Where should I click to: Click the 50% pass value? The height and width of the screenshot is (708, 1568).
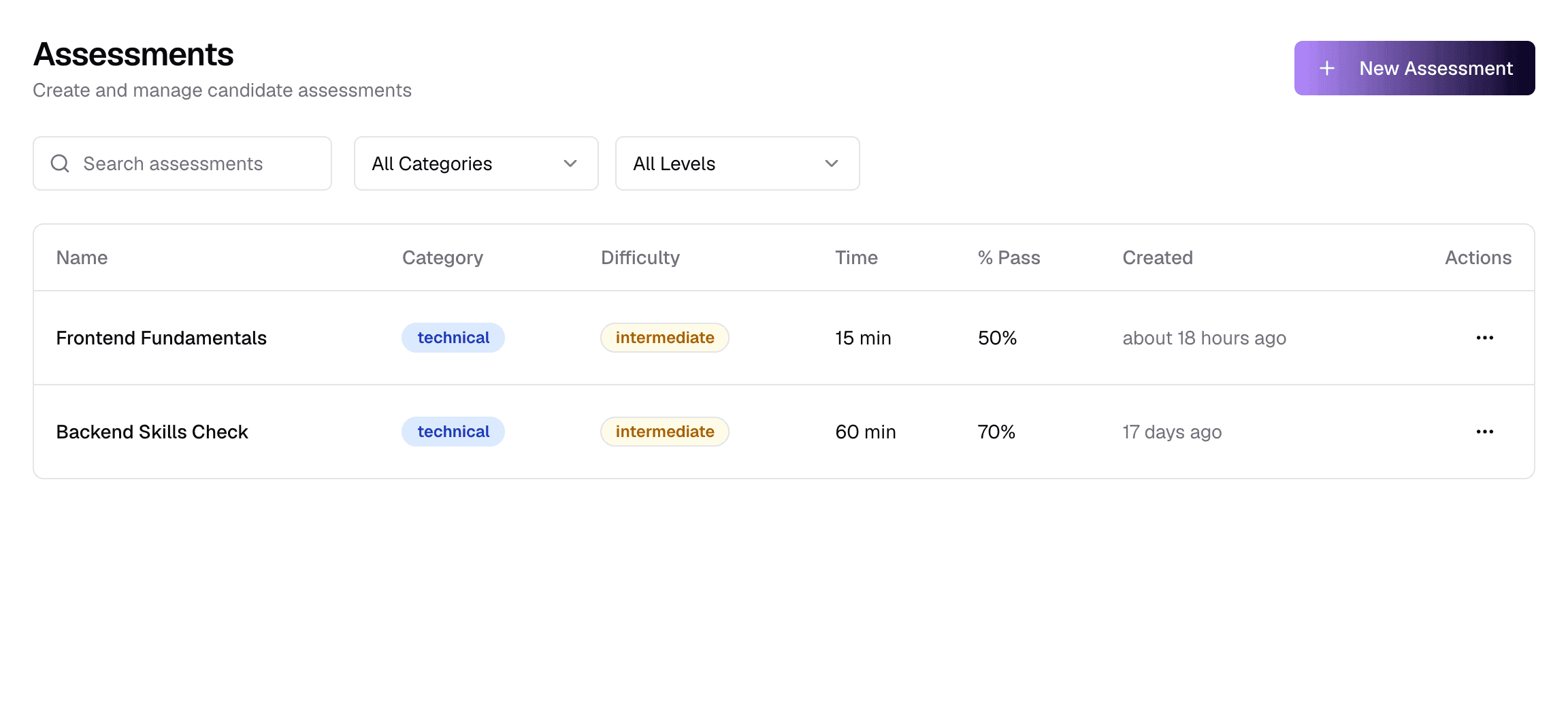click(x=997, y=338)
